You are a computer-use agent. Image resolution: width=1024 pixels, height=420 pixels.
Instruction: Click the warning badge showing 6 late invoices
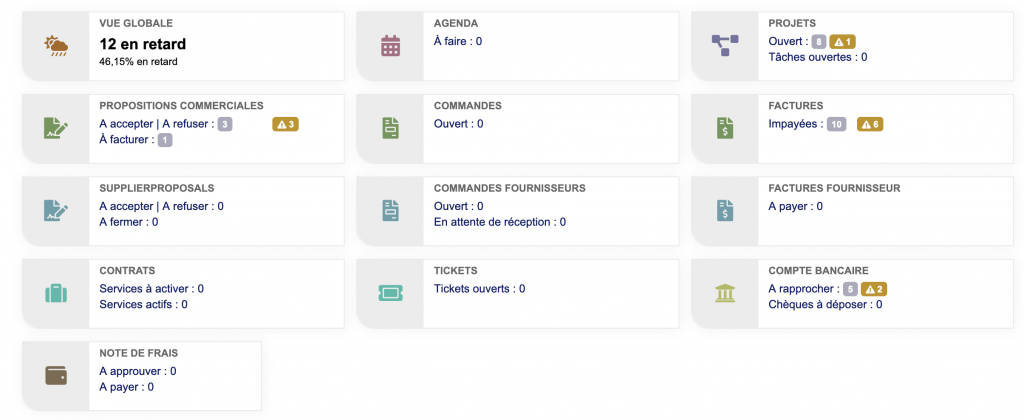coord(869,124)
